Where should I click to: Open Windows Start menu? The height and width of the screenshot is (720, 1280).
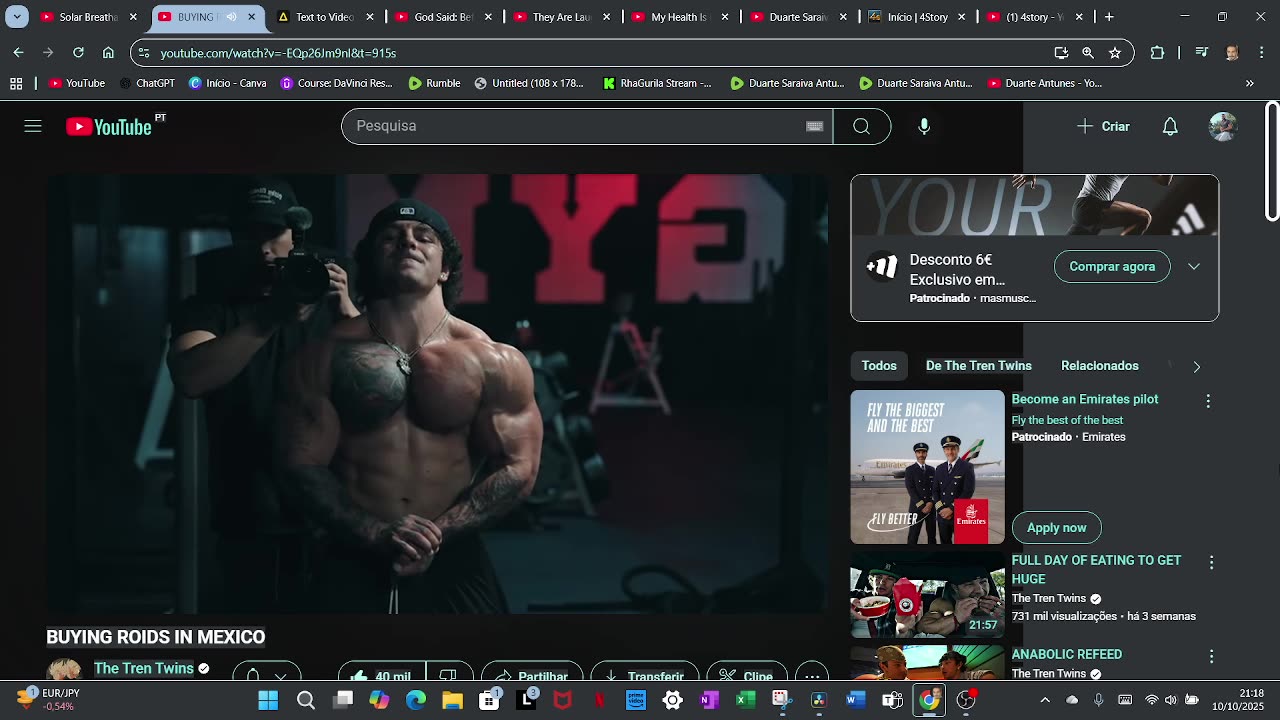(x=268, y=700)
